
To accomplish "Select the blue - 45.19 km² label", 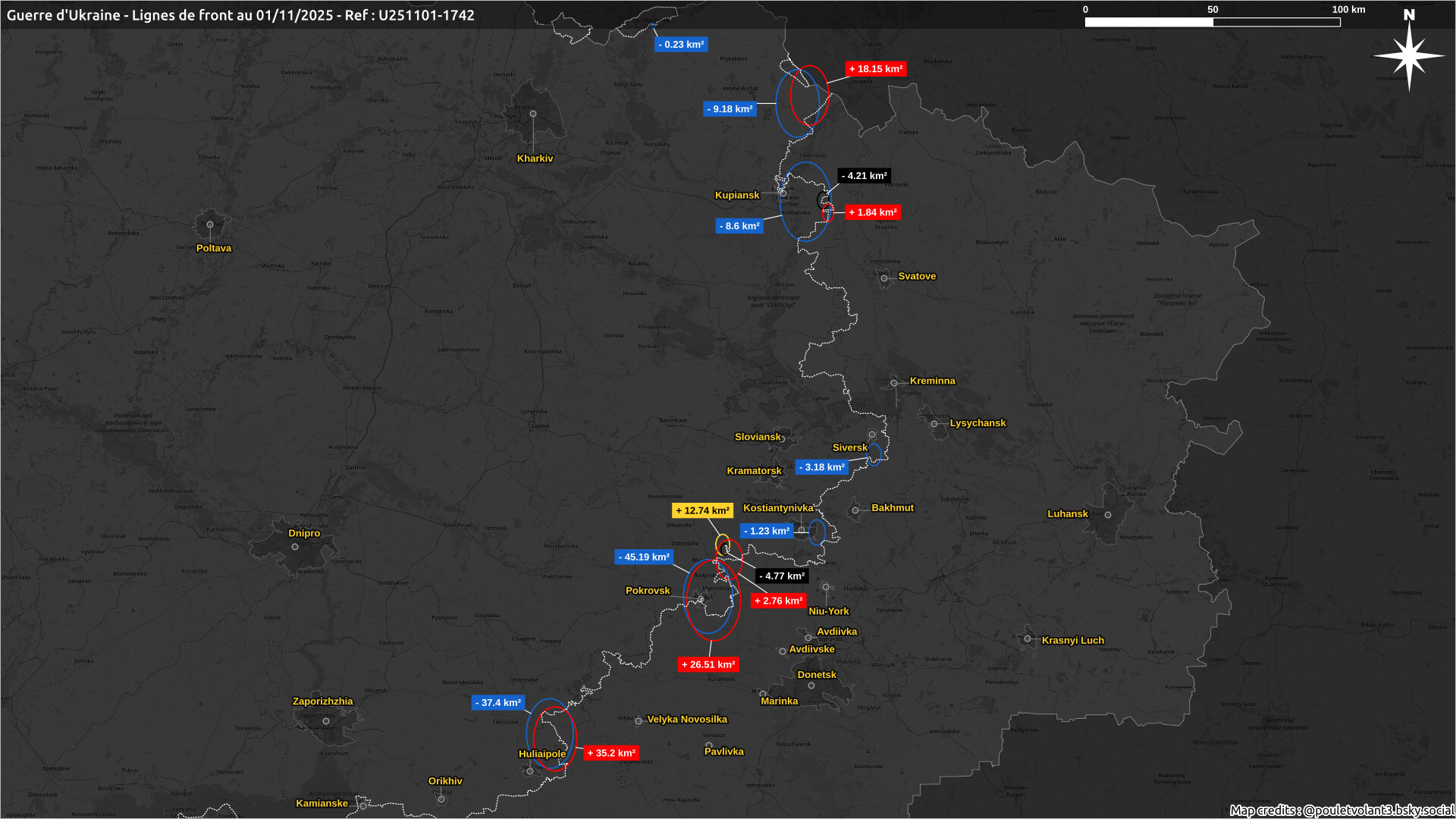I will 644,557.
